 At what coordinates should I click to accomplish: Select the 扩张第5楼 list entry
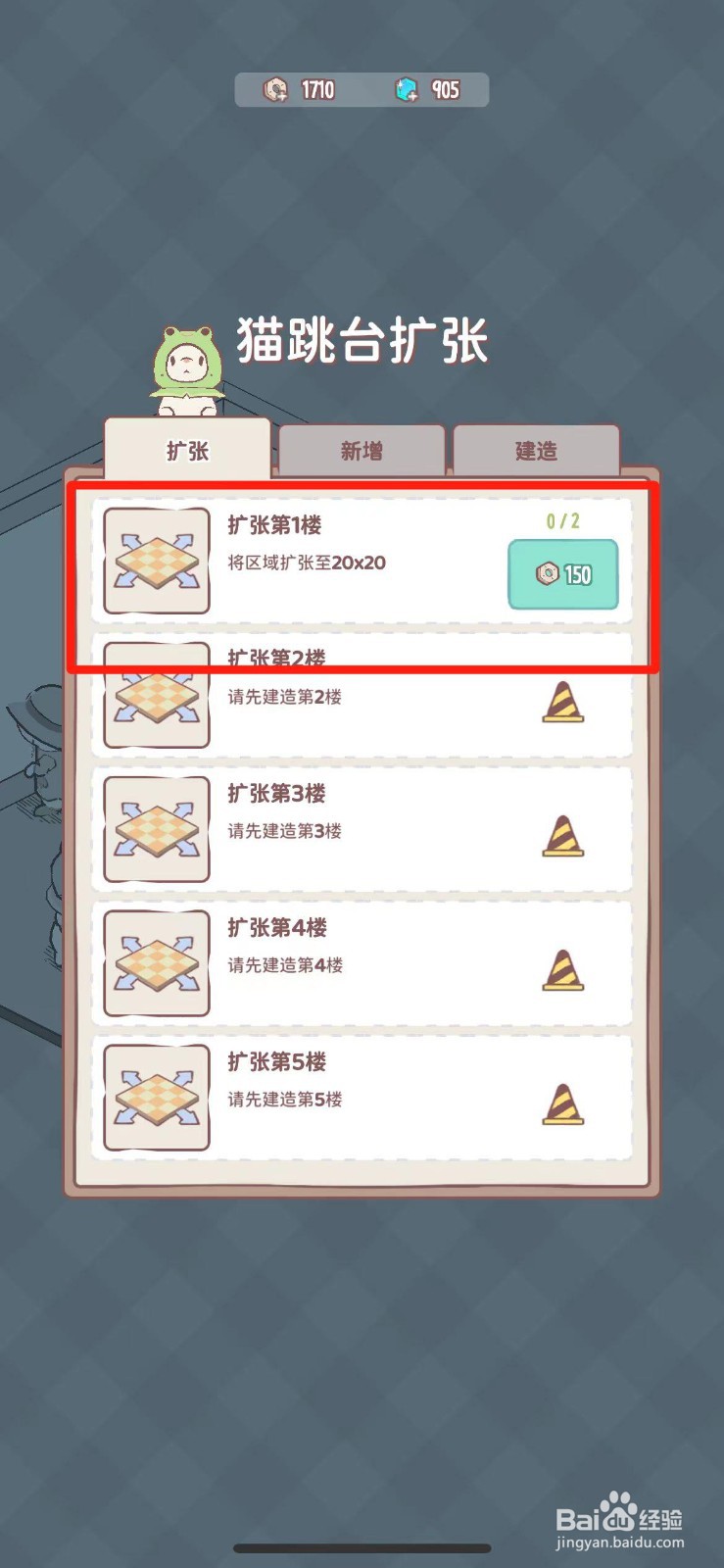click(362, 1099)
